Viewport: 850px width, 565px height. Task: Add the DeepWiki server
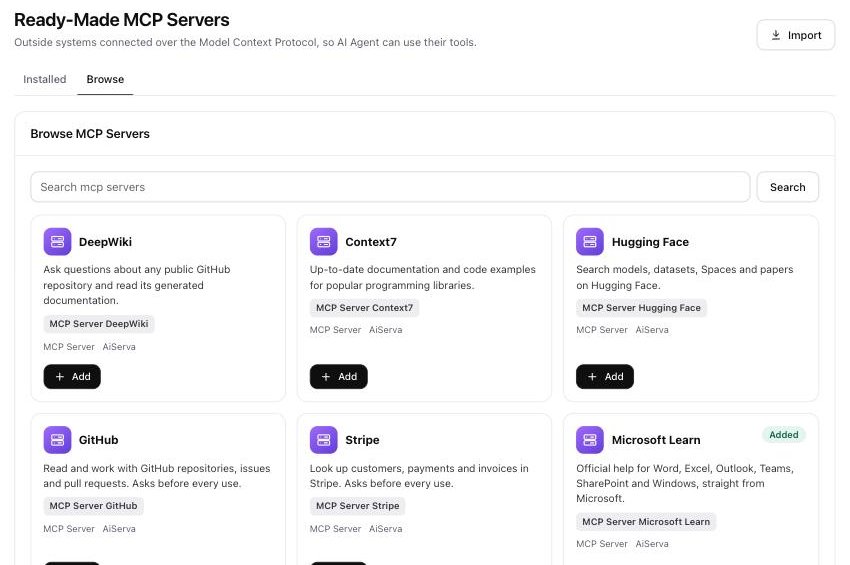tap(72, 376)
